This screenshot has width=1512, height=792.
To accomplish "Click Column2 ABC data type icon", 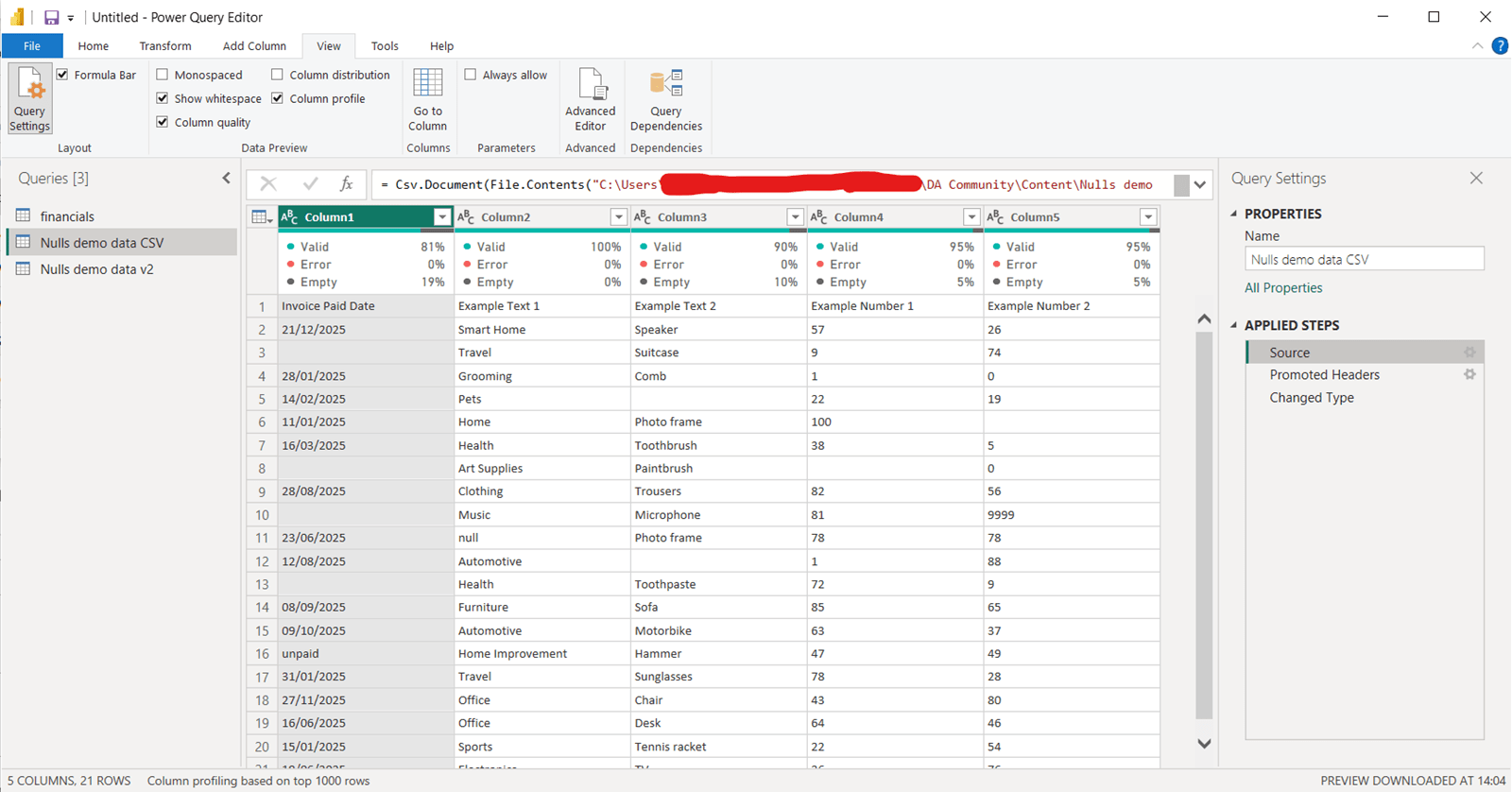I will click(466, 217).
